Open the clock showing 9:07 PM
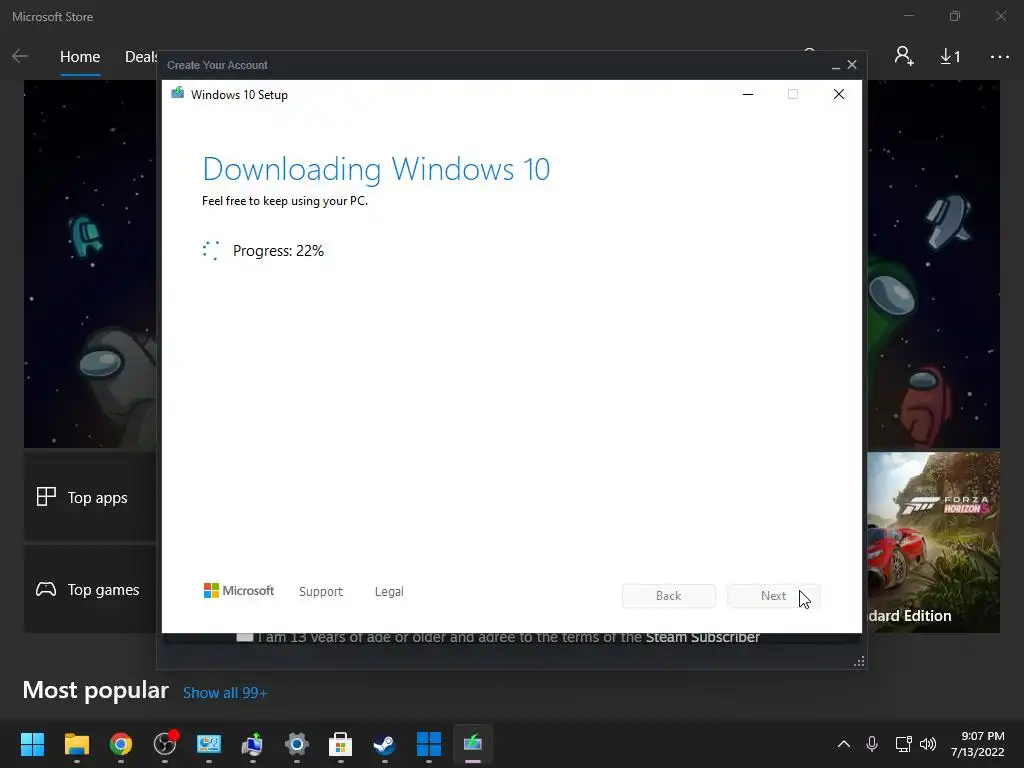 pyautogui.click(x=977, y=744)
